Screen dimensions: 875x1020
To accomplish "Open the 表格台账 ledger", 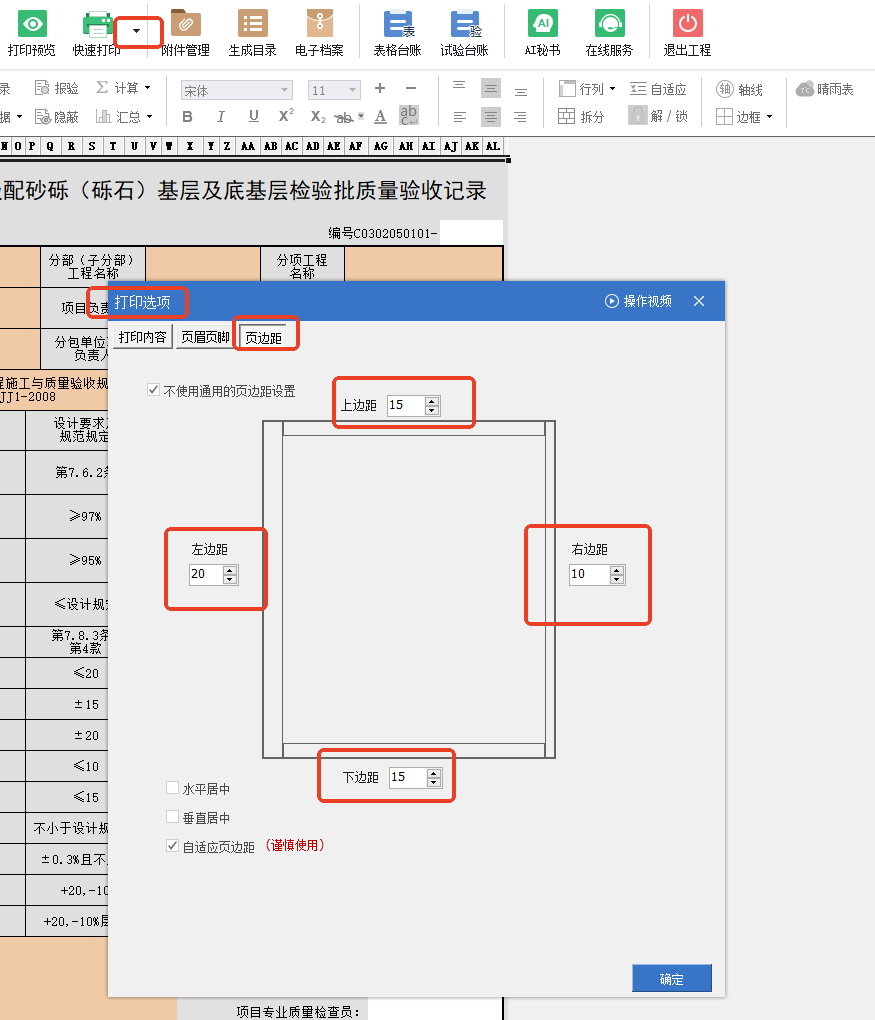I will tap(397, 24).
